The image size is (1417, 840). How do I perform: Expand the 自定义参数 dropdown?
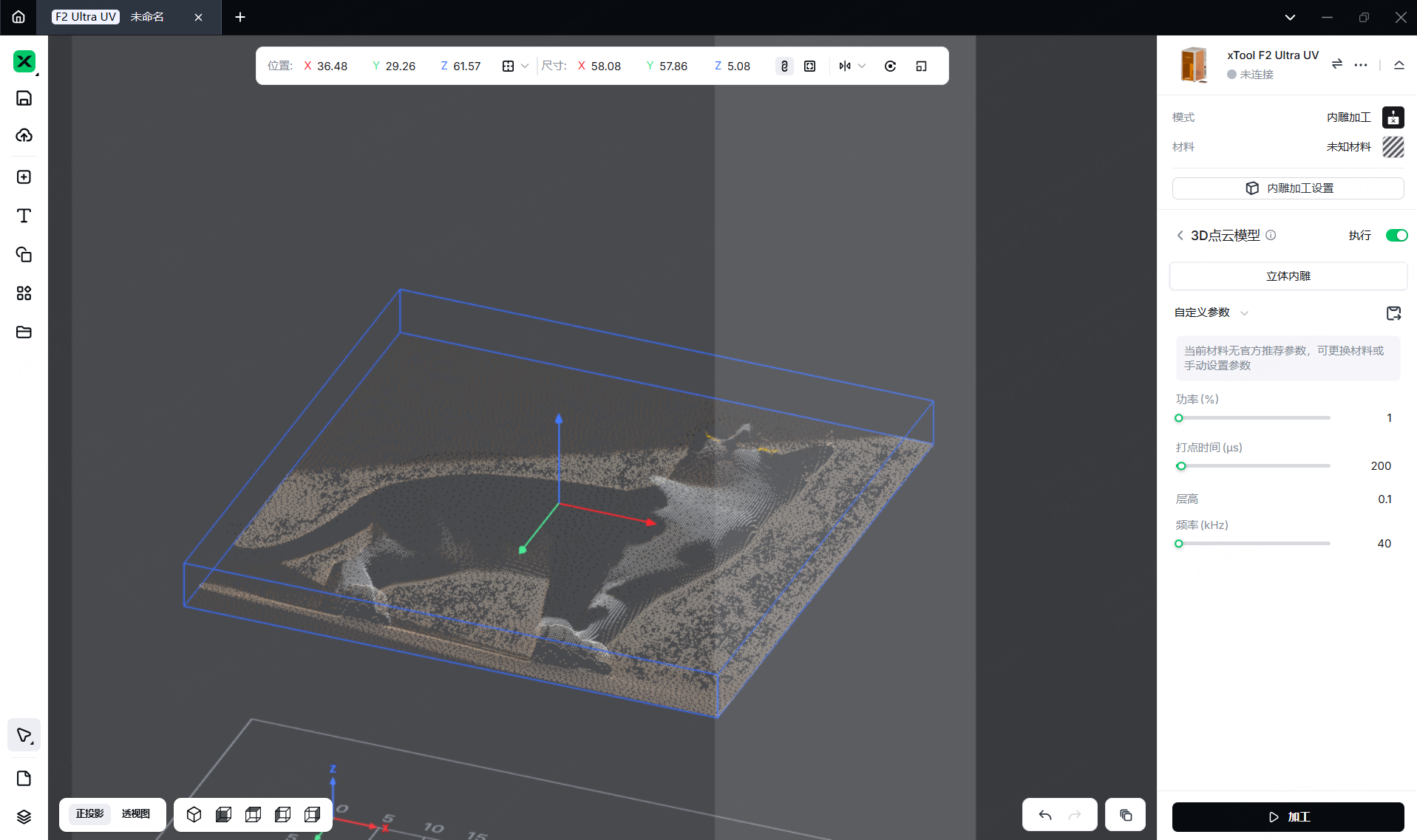pyautogui.click(x=1244, y=313)
